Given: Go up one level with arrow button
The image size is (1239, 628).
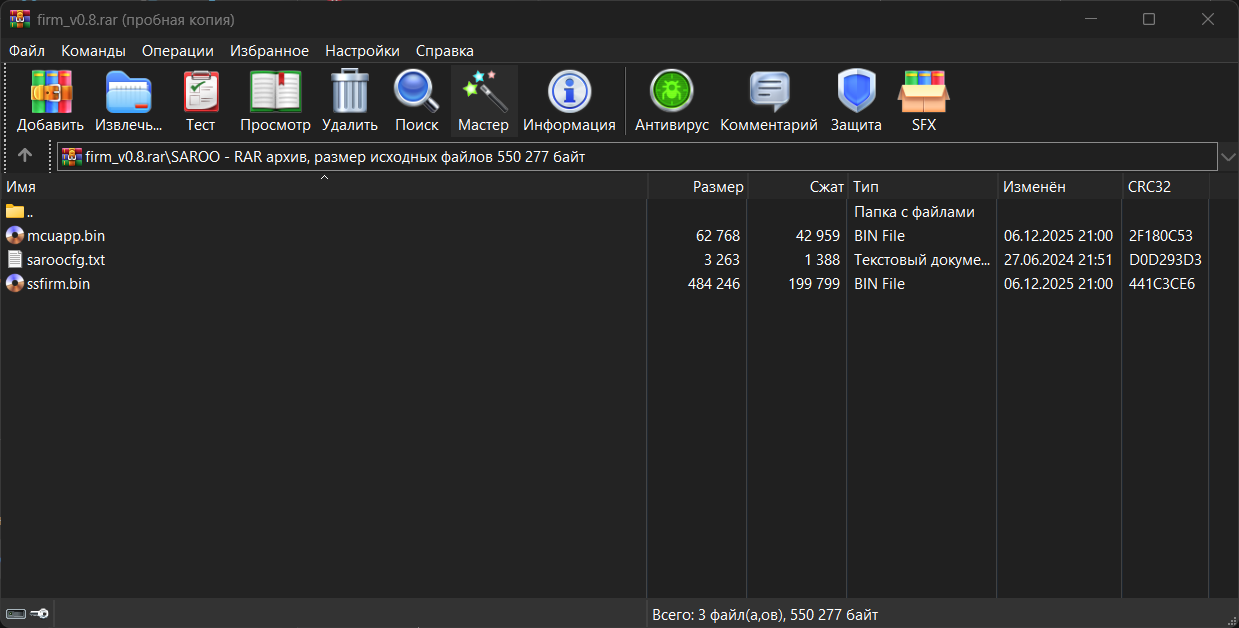Looking at the screenshot, I should 25,156.
